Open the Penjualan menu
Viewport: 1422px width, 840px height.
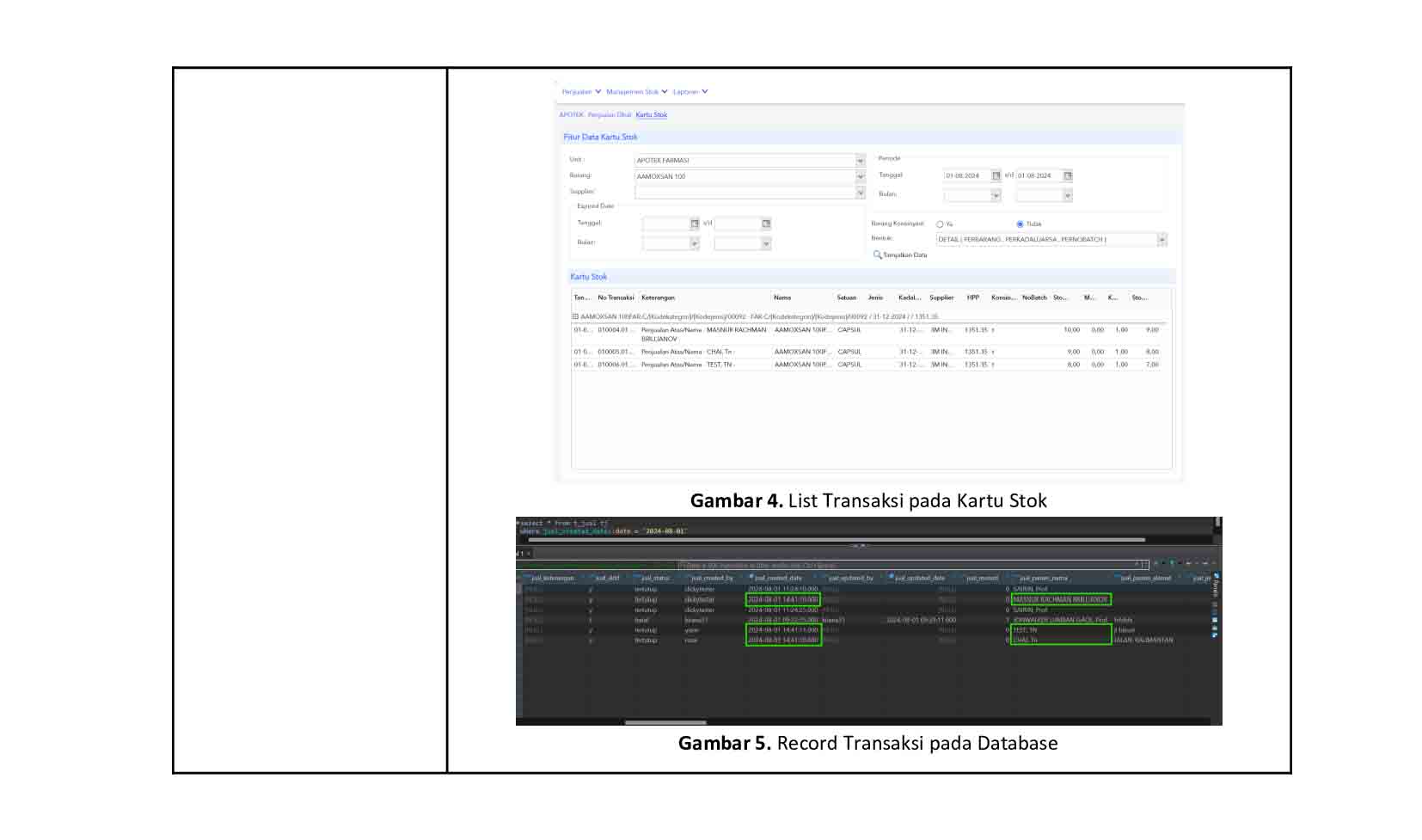tap(581, 92)
